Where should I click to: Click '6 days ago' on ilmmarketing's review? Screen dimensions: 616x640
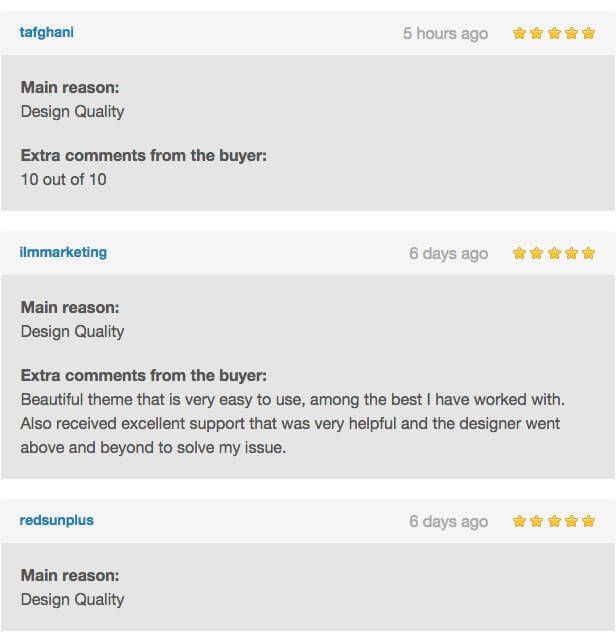(448, 253)
